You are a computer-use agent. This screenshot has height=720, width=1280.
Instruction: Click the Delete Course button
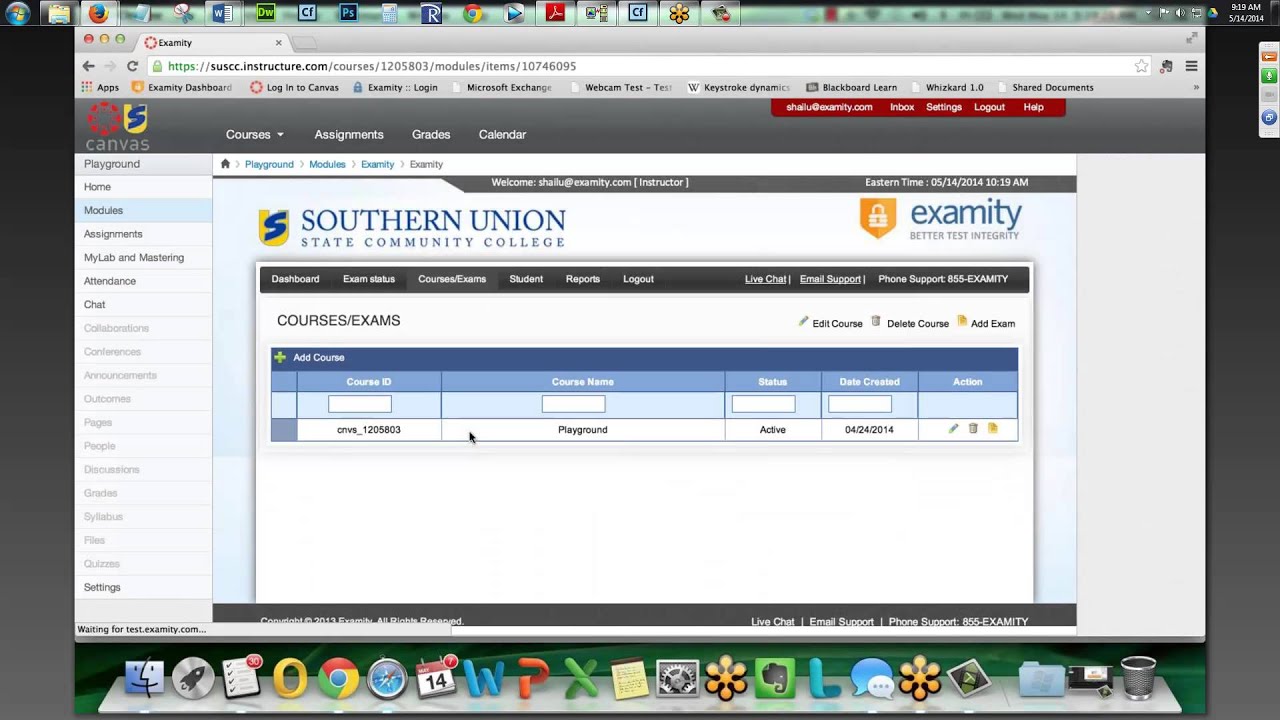pyautogui.click(x=910, y=323)
